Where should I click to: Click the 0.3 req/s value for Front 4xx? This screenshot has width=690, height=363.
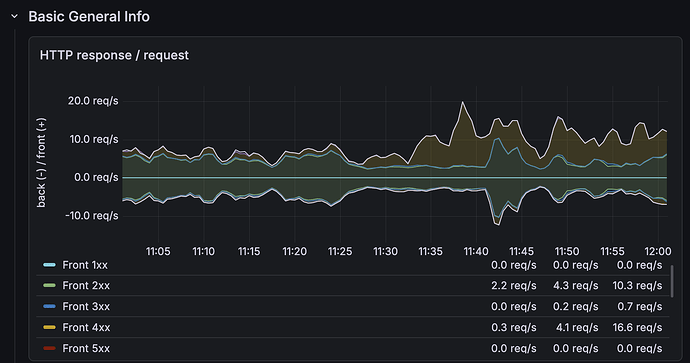coord(514,327)
